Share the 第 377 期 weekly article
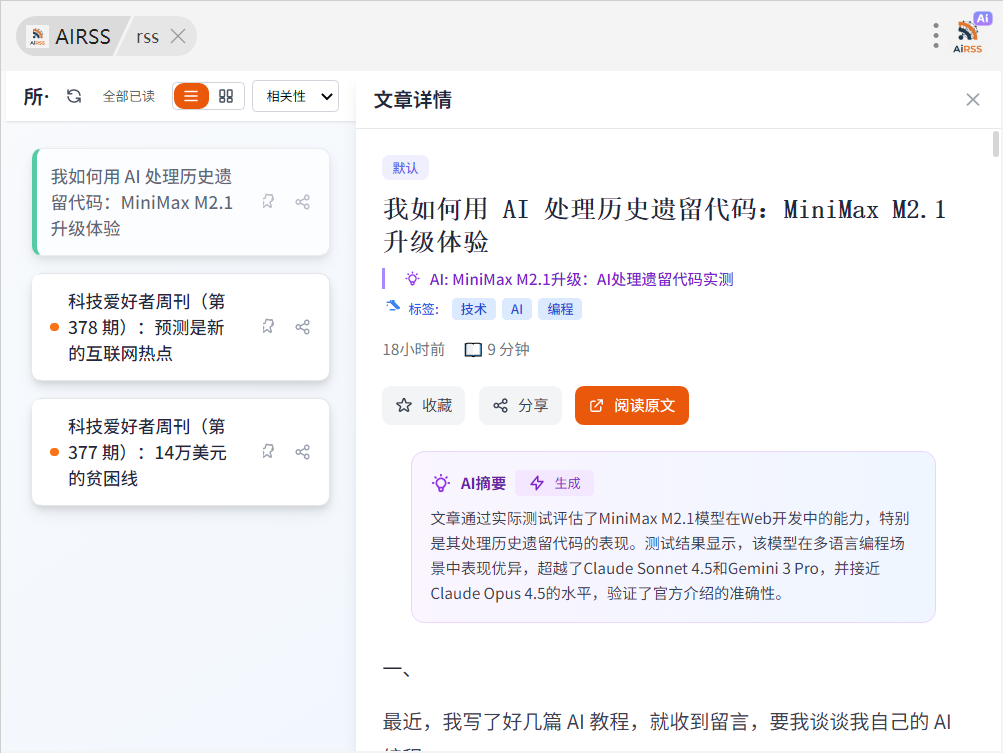The height and width of the screenshot is (753, 1003). point(302,452)
